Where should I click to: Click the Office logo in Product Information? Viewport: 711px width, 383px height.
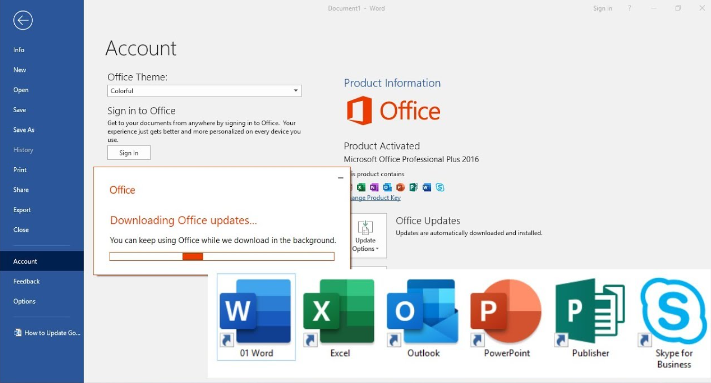tap(393, 111)
